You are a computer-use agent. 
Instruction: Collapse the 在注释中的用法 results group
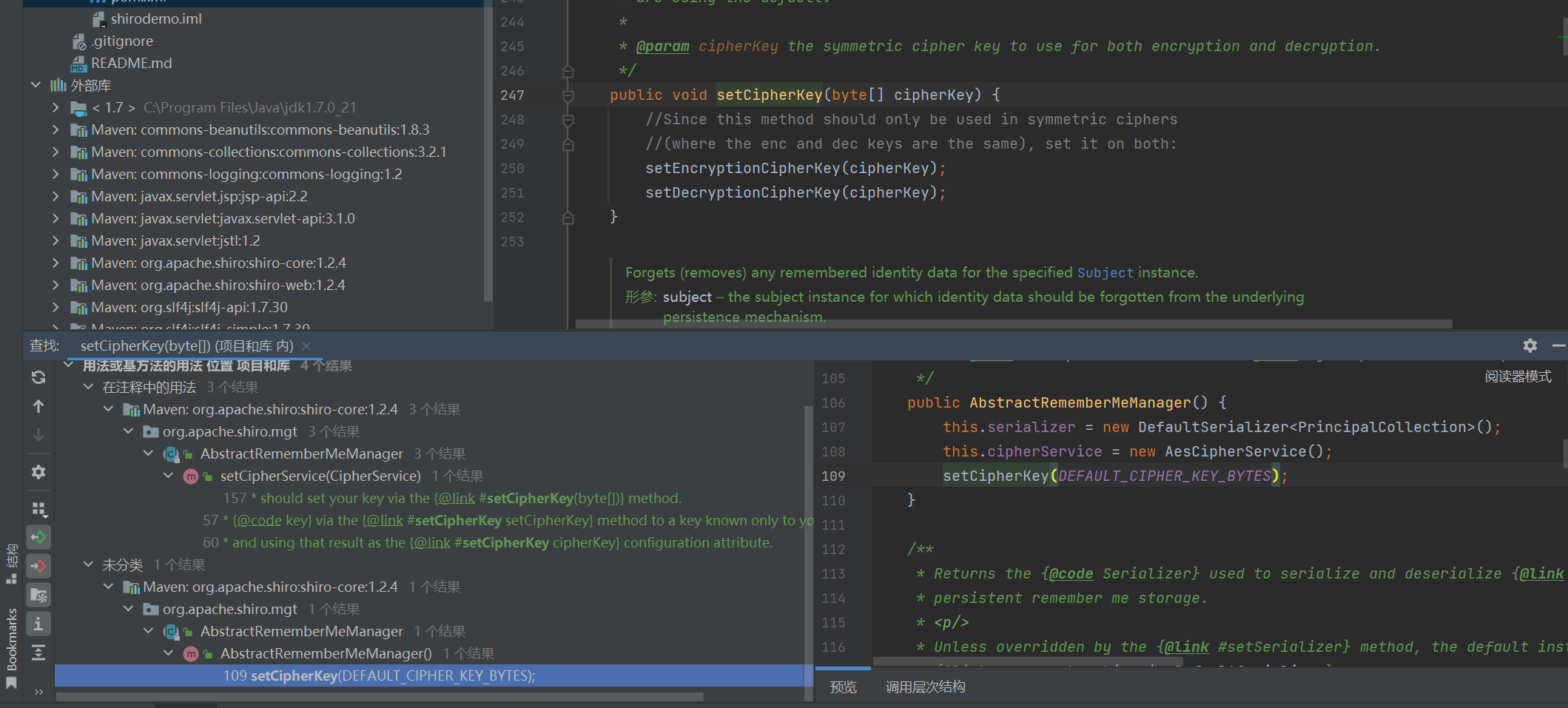(89, 387)
